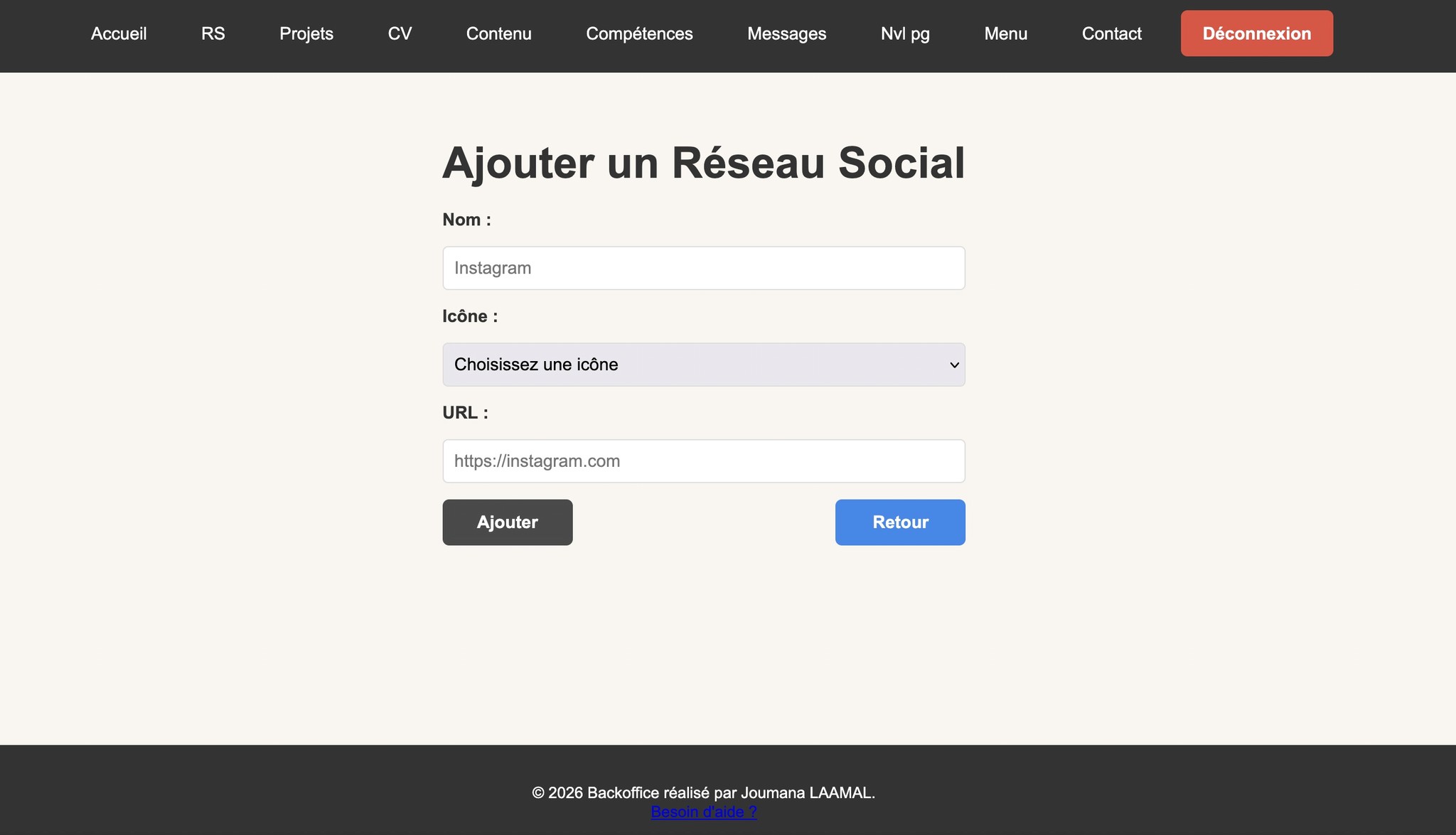Image resolution: width=1456 pixels, height=835 pixels.
Task: View Messages from the navbar
Action: (x=786, y=33)
